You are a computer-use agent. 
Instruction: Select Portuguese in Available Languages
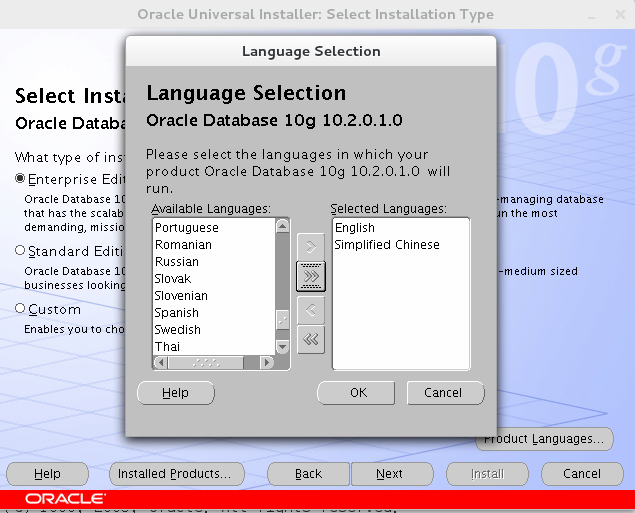(214, 228)
